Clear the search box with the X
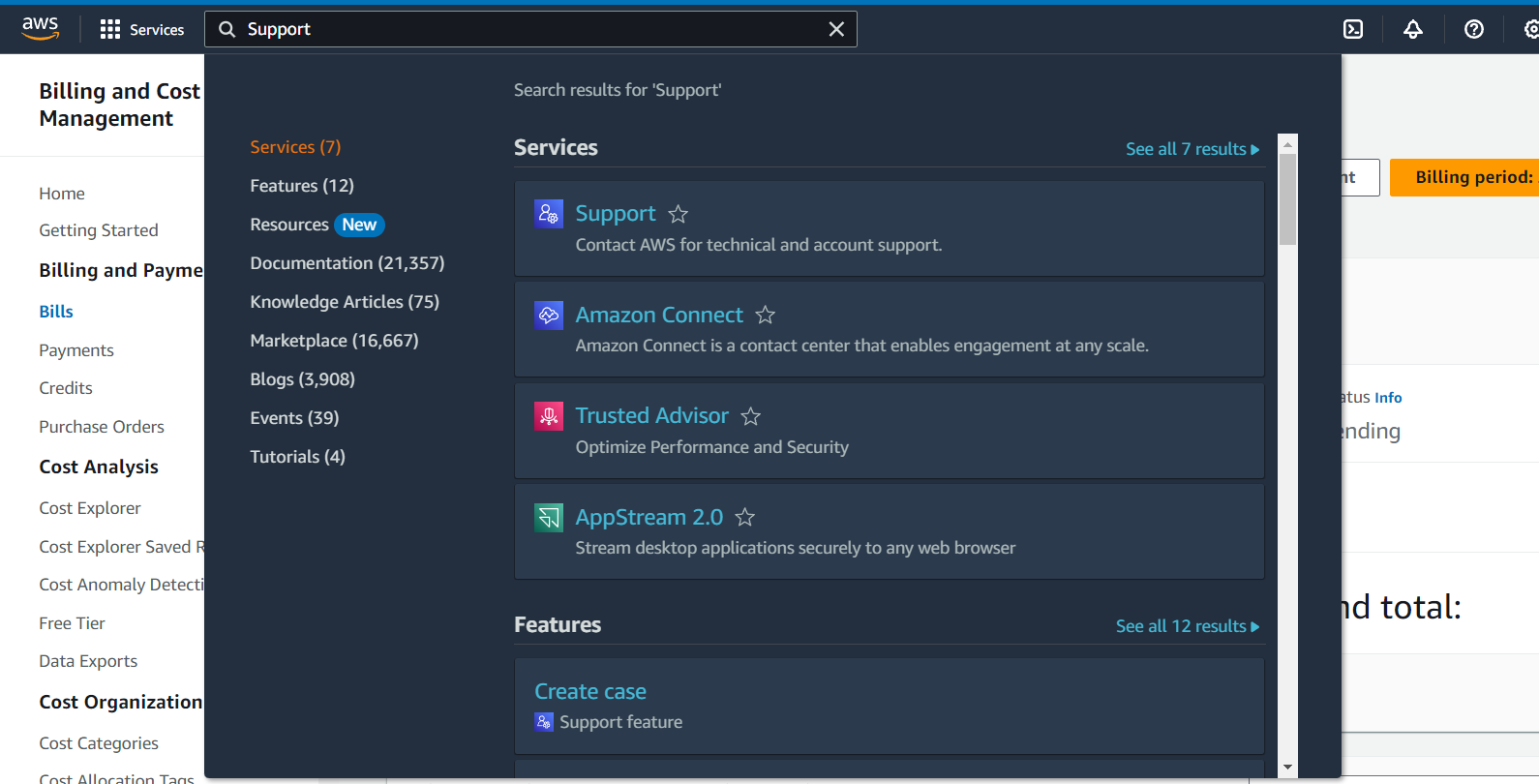1539x784 pixels. pyautogui.click(x=836, y=29)
